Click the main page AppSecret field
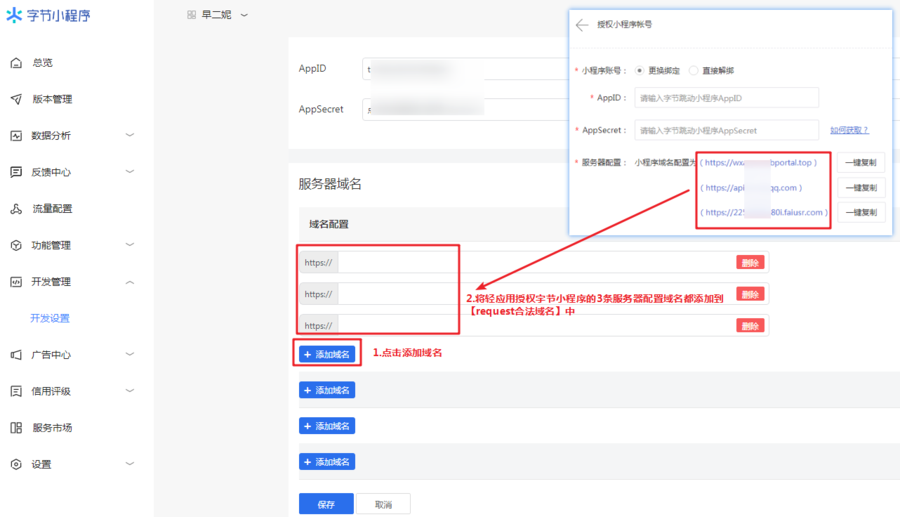This screenshot has width=900, height=517. 465,109
